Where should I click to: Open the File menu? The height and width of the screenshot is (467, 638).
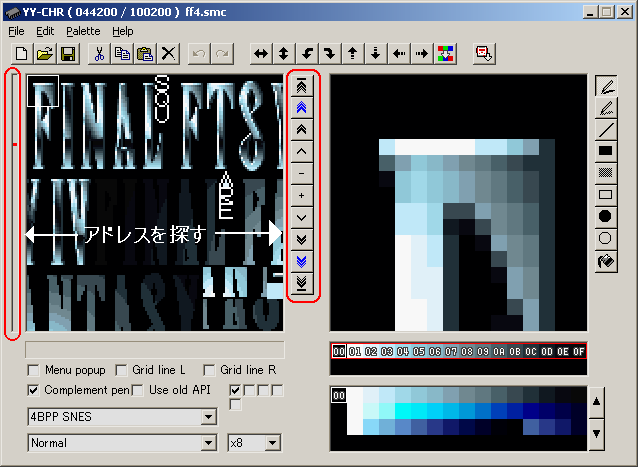(16, 31)
